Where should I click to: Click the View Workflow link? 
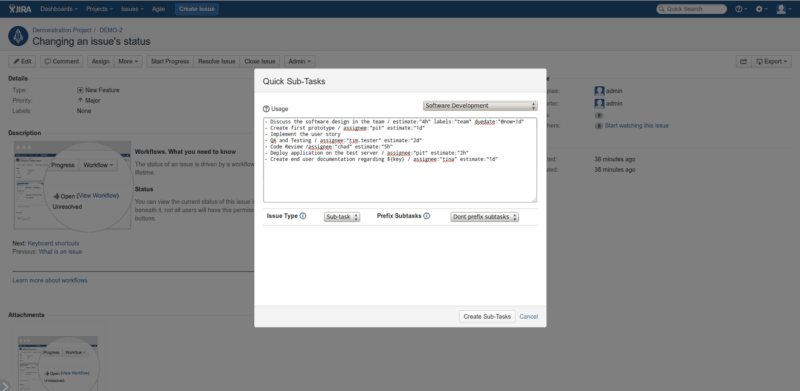[98, 196]
